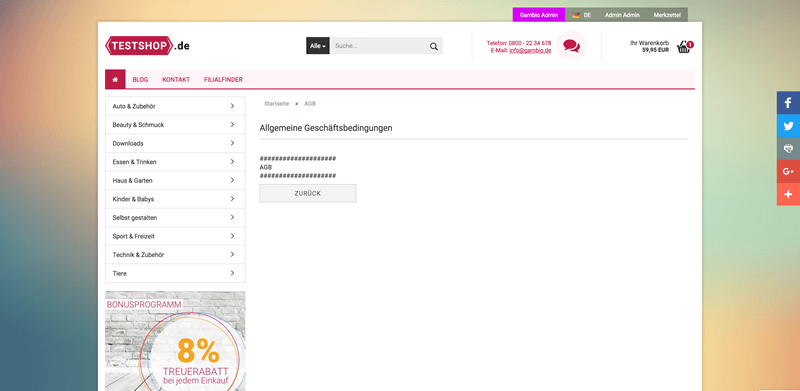Expand Auto & Zubehör category chevron
This screenshot has height=391, width=800.
coord(232,106)
